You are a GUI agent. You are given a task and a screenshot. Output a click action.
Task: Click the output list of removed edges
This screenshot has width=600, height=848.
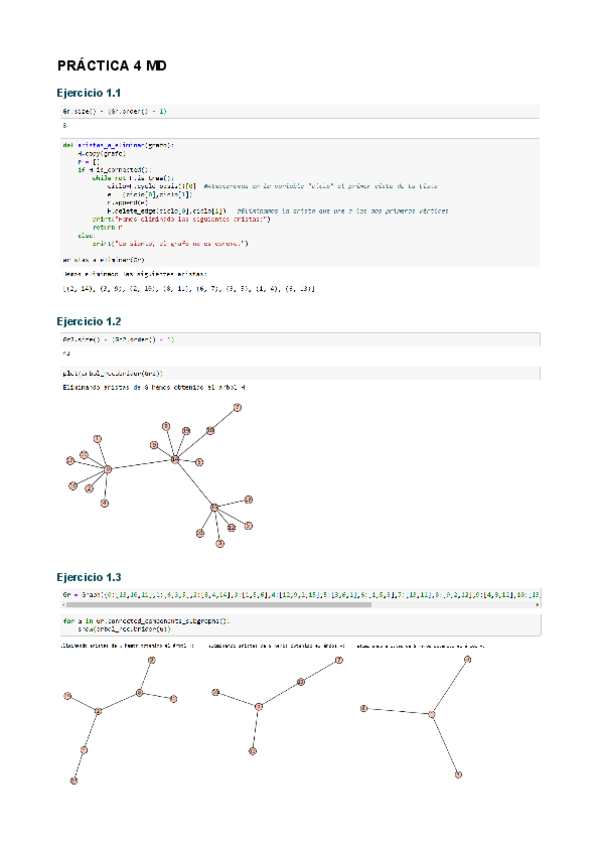pos(188,289)
